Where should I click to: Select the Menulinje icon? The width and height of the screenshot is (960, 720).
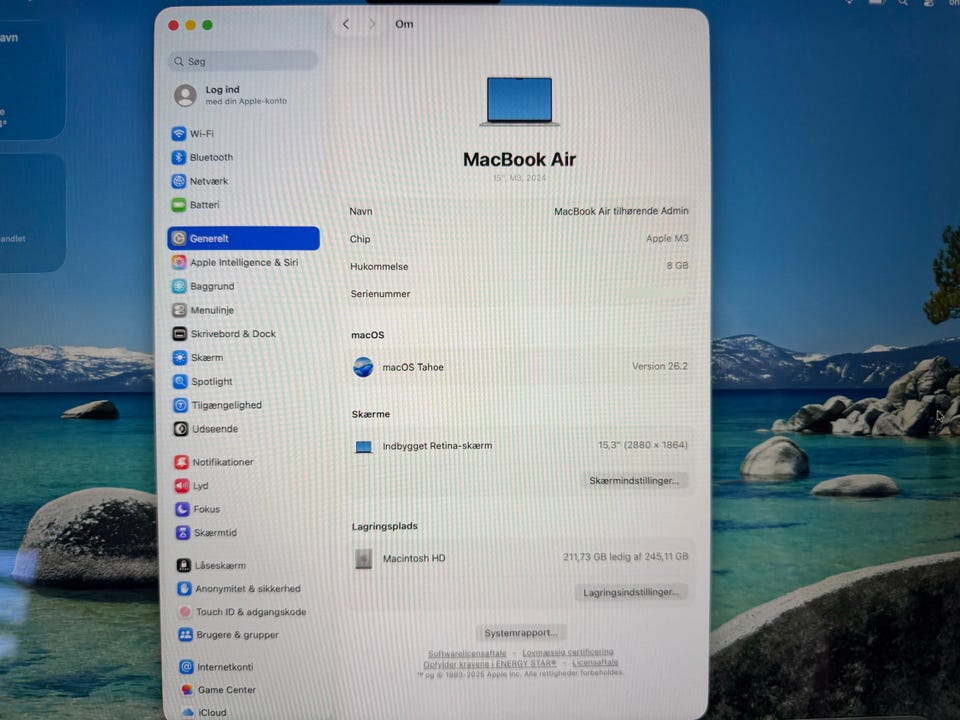point(179,310)
